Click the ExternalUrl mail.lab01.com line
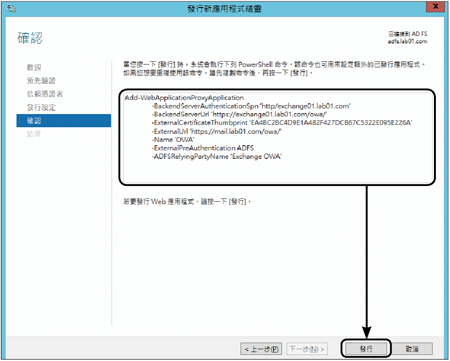The image size is (450, 361). pyautogui.click(x=217, y=131)
